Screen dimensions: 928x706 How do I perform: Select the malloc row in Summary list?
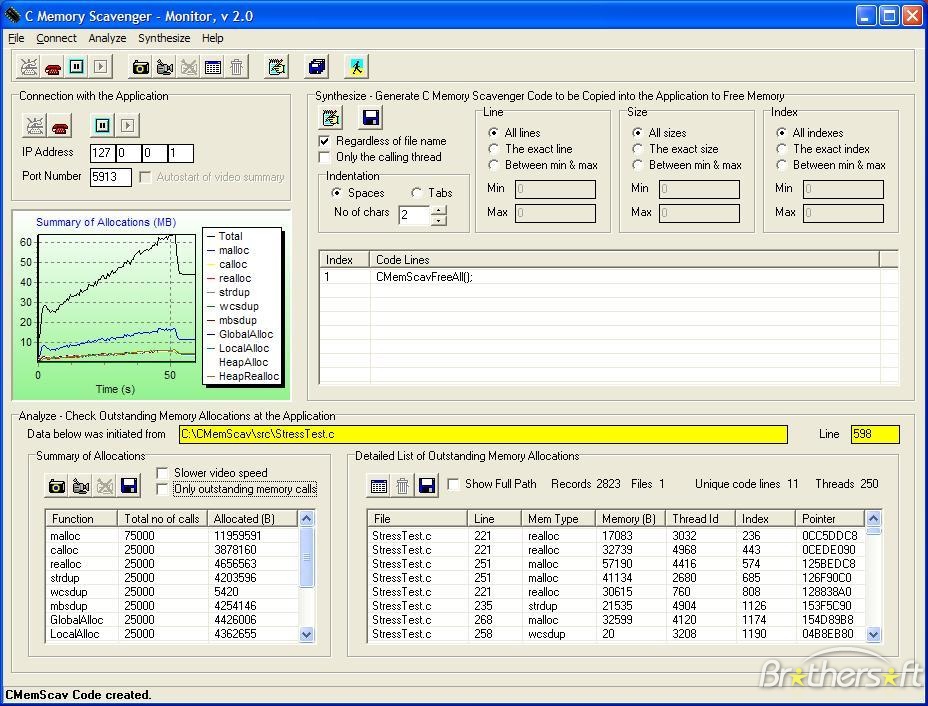(173, 536)
